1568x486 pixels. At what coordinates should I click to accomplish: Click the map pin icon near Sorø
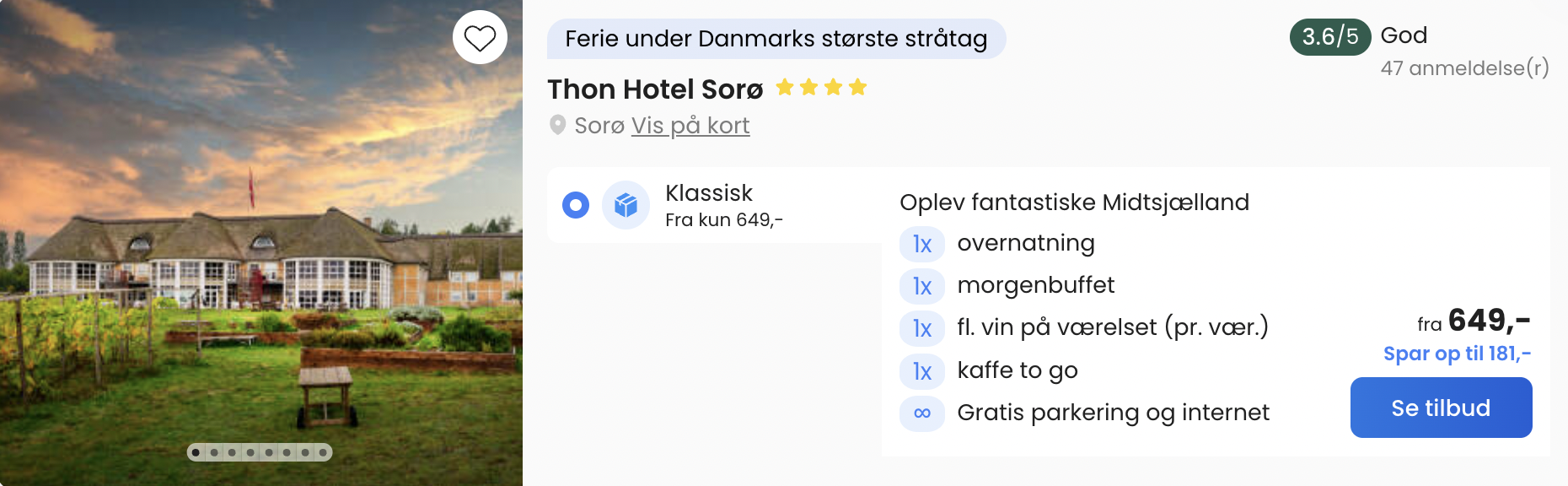click(x=557, y=126)
